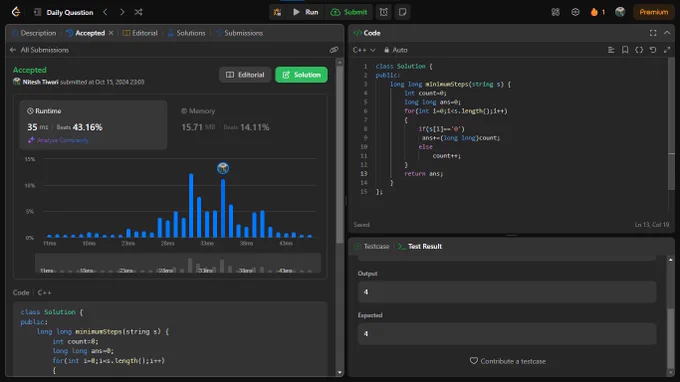Click the Submit button
This screenshot has height=382, width=680.
pos(349,12)
